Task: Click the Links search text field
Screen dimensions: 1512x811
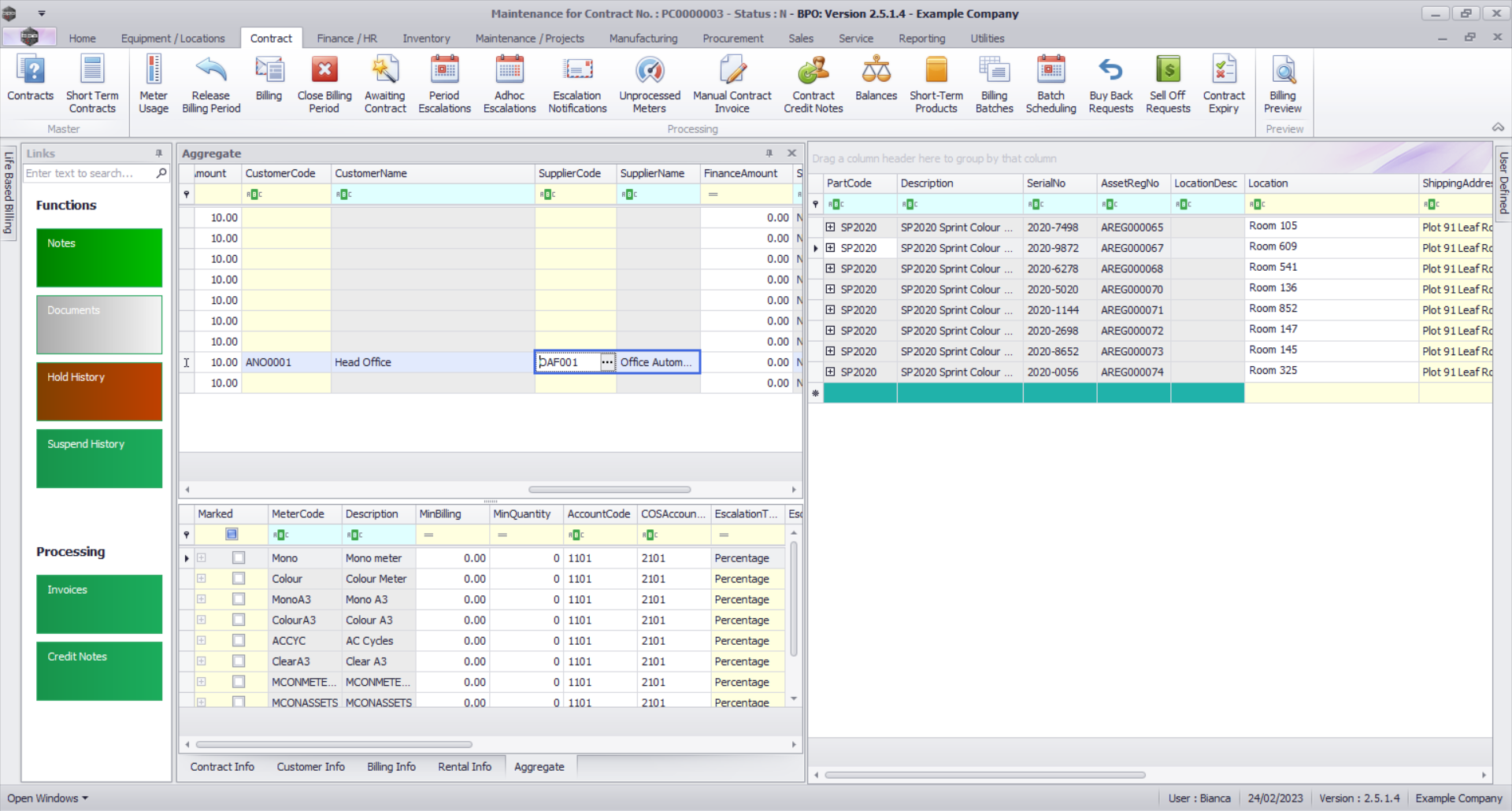Action: (x=88, y=173)
